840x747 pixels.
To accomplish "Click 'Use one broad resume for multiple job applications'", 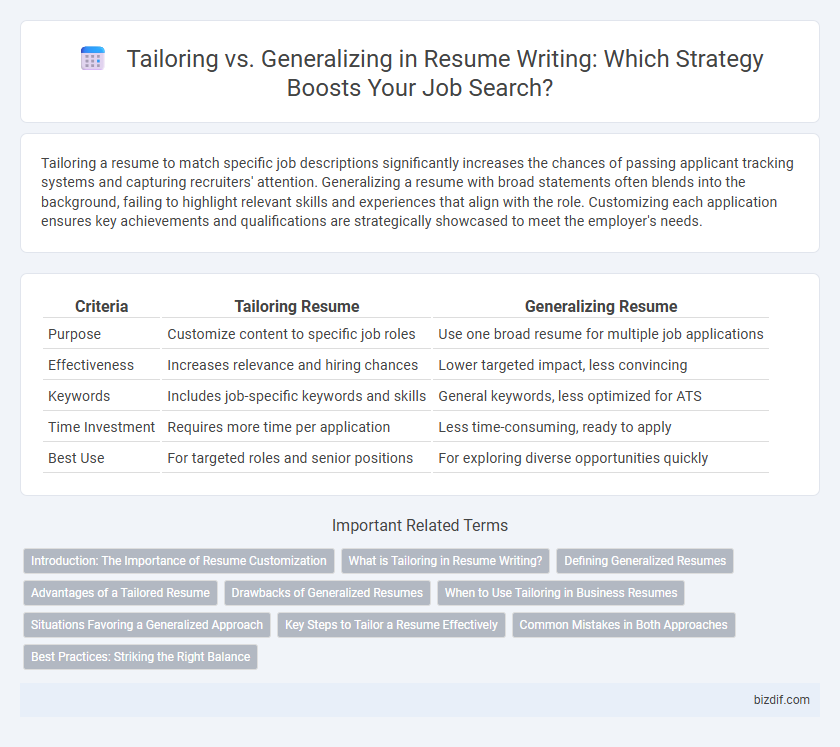I will (x=601, y=334).
